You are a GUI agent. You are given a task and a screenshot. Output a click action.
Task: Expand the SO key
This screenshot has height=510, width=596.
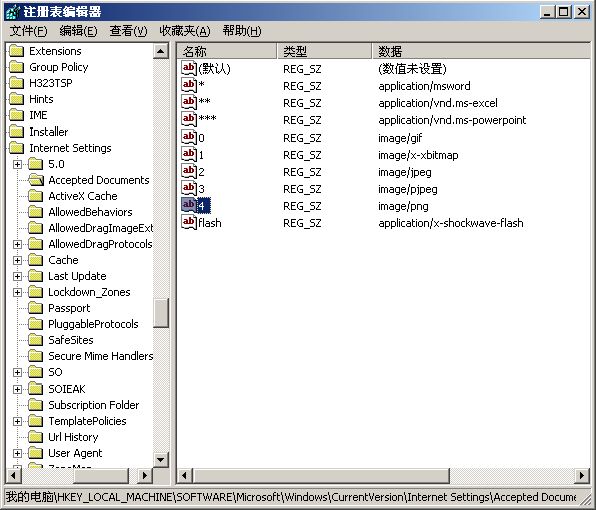[17, 372]
